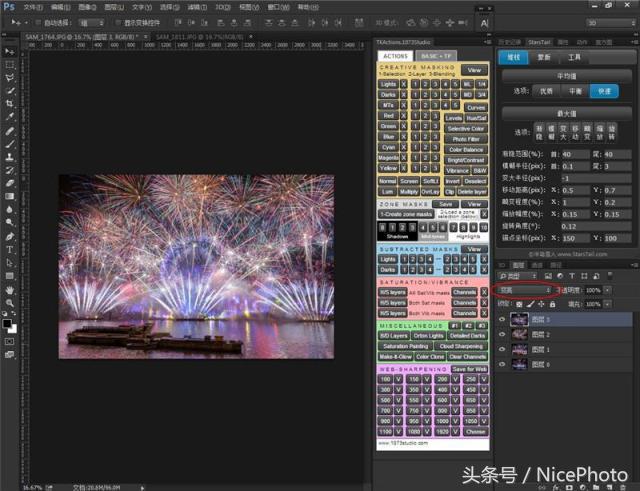Screen dimensions: 640x491
Task: Click the foreground color swatch
Action: [x=7, y=323]
